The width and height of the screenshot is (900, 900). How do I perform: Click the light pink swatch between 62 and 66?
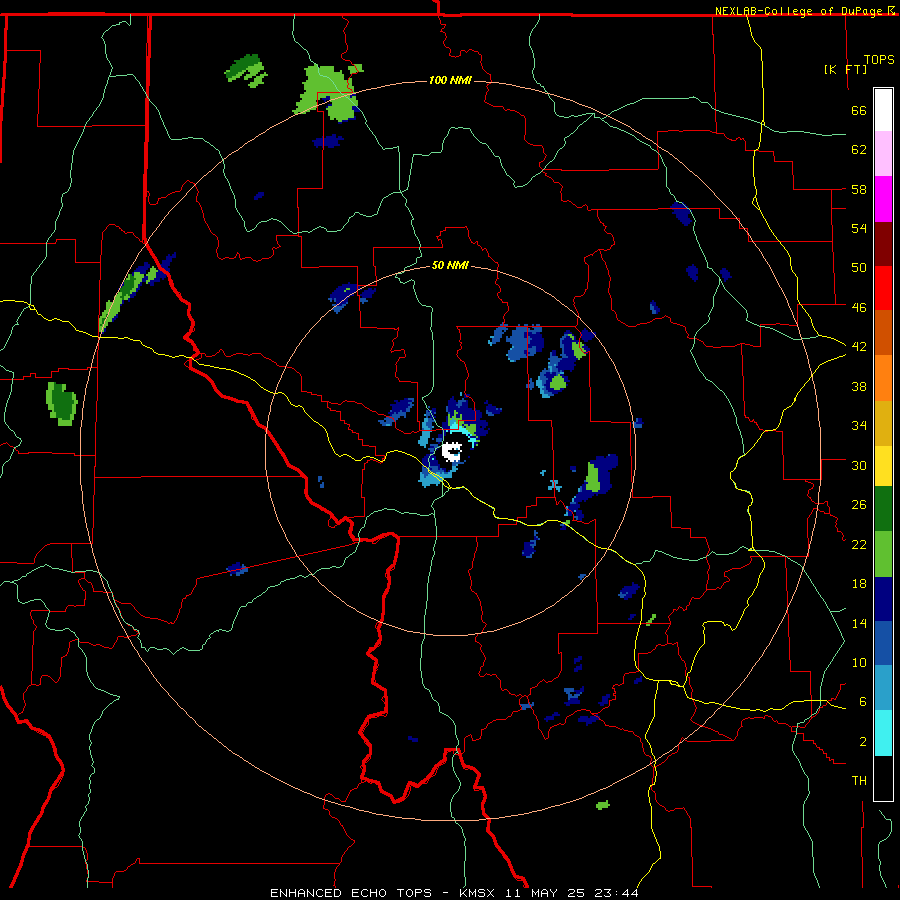pyautogui.click(x=883, y=153)
